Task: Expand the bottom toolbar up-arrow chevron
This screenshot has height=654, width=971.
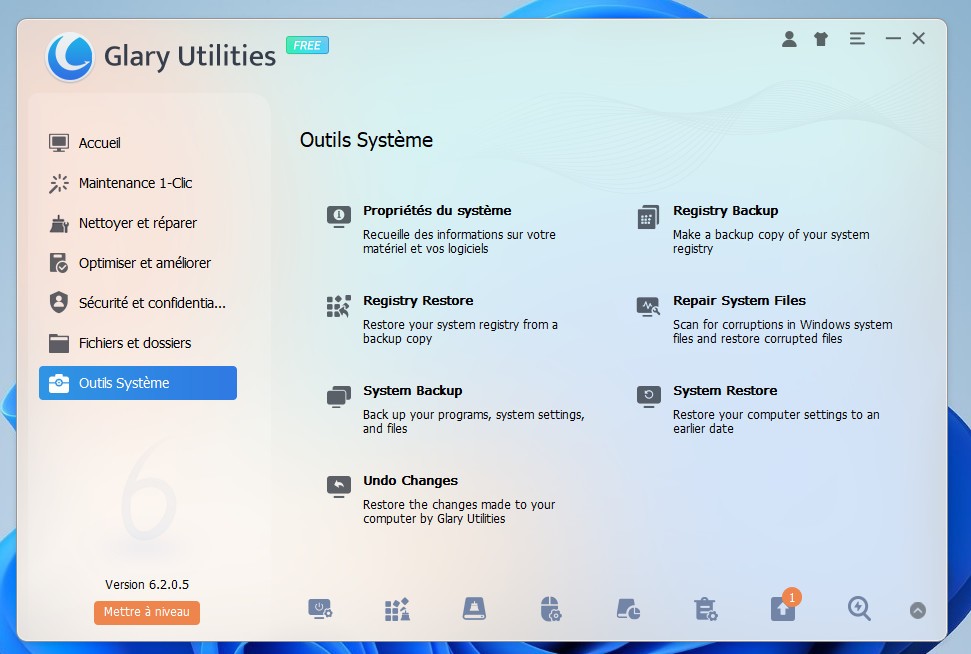Action: [917, 610]
